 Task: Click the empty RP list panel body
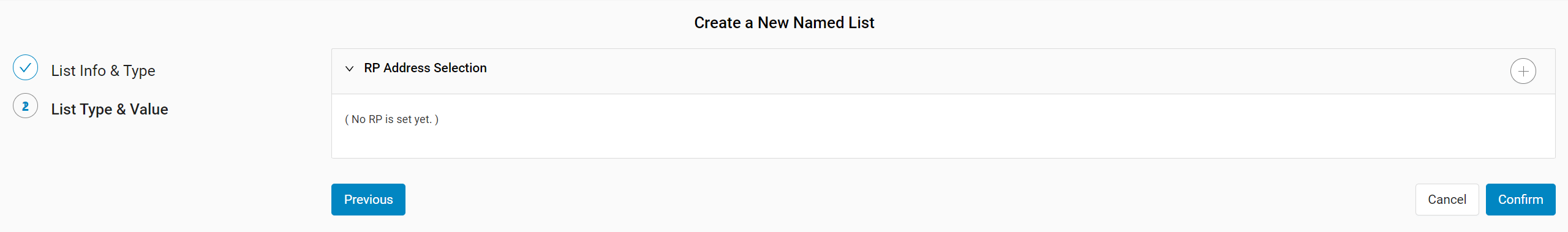coord(943,126)
